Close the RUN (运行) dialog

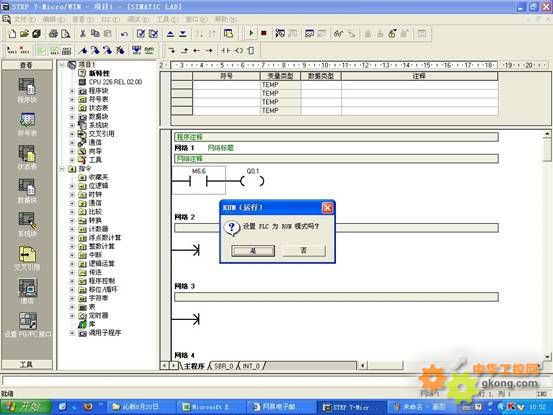click(327, 207)
